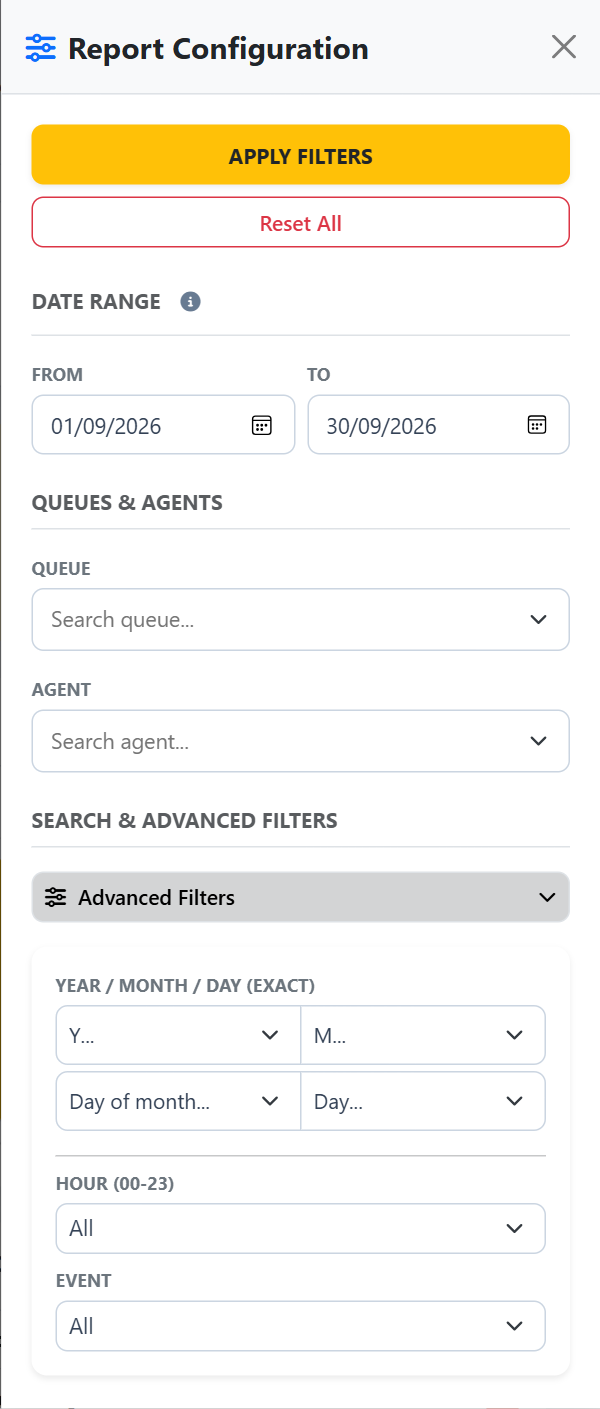The image size is (600, 1409).
Task: Click the YEAR / MONTH / DAY (EXACT) label
Action: pyautogui.click(x=185, y=986)
